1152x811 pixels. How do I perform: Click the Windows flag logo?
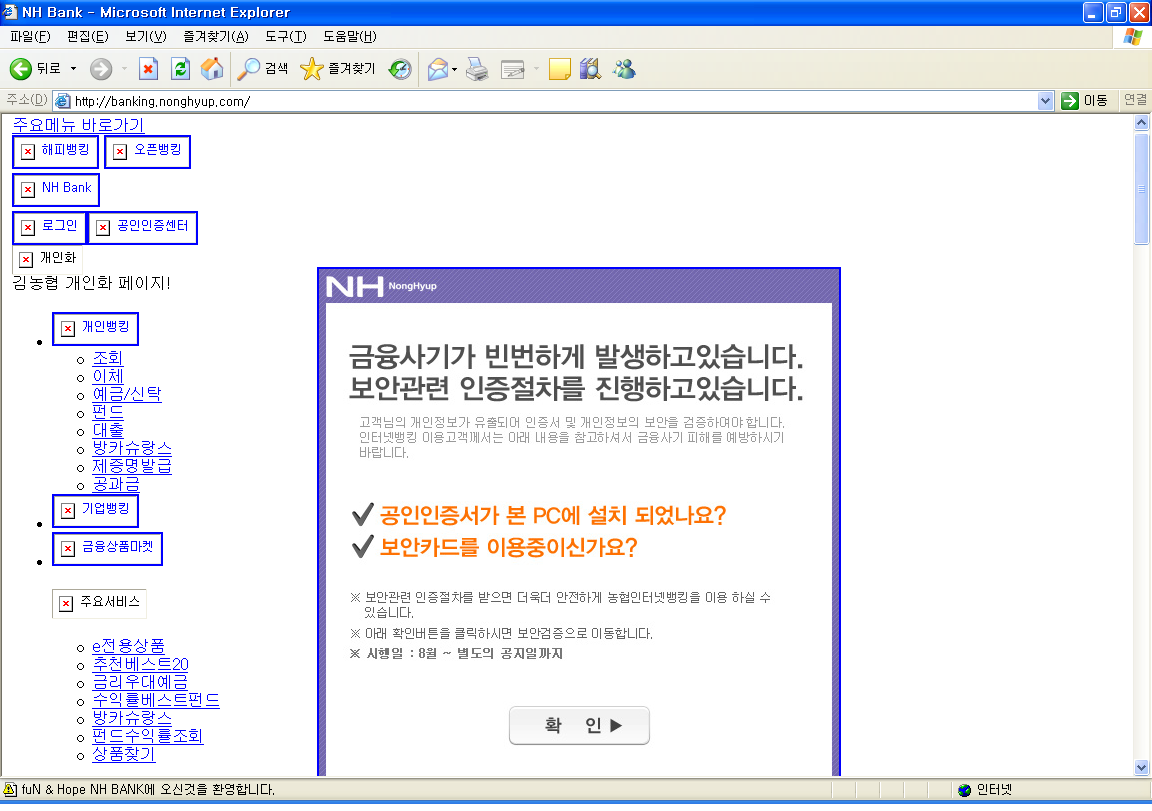pyautogui.click(x=1132, y=37)
